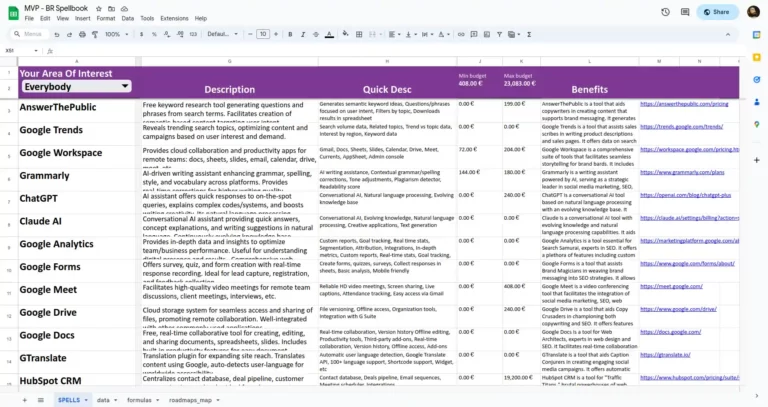Activate the Paint format tool
768x407 pixels.
[95, 34]
